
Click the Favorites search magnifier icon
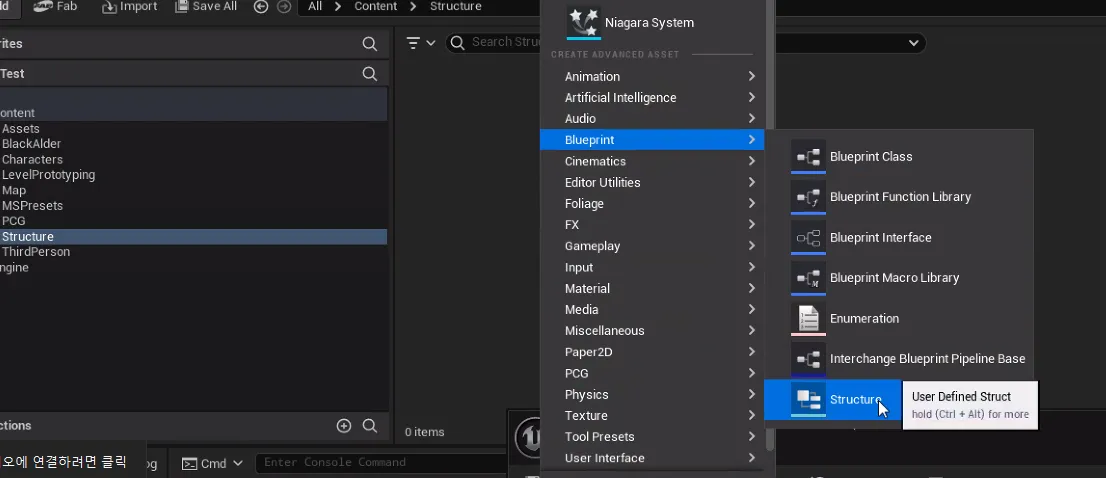[370, 44]
